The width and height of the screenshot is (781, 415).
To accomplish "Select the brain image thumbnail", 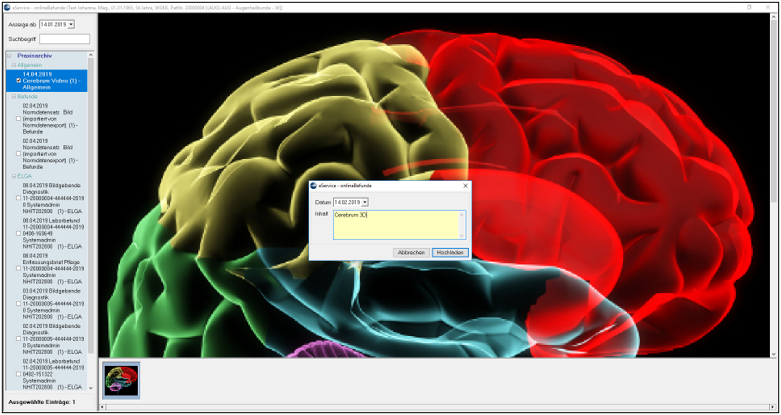I will click(122, 381).
